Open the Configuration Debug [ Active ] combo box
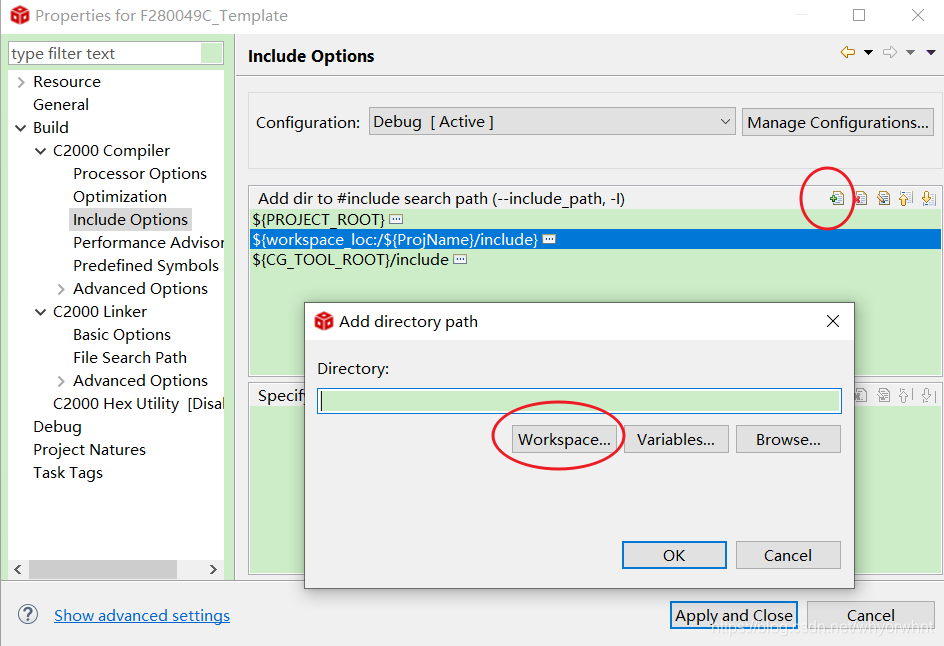 [x=552, y=122]
